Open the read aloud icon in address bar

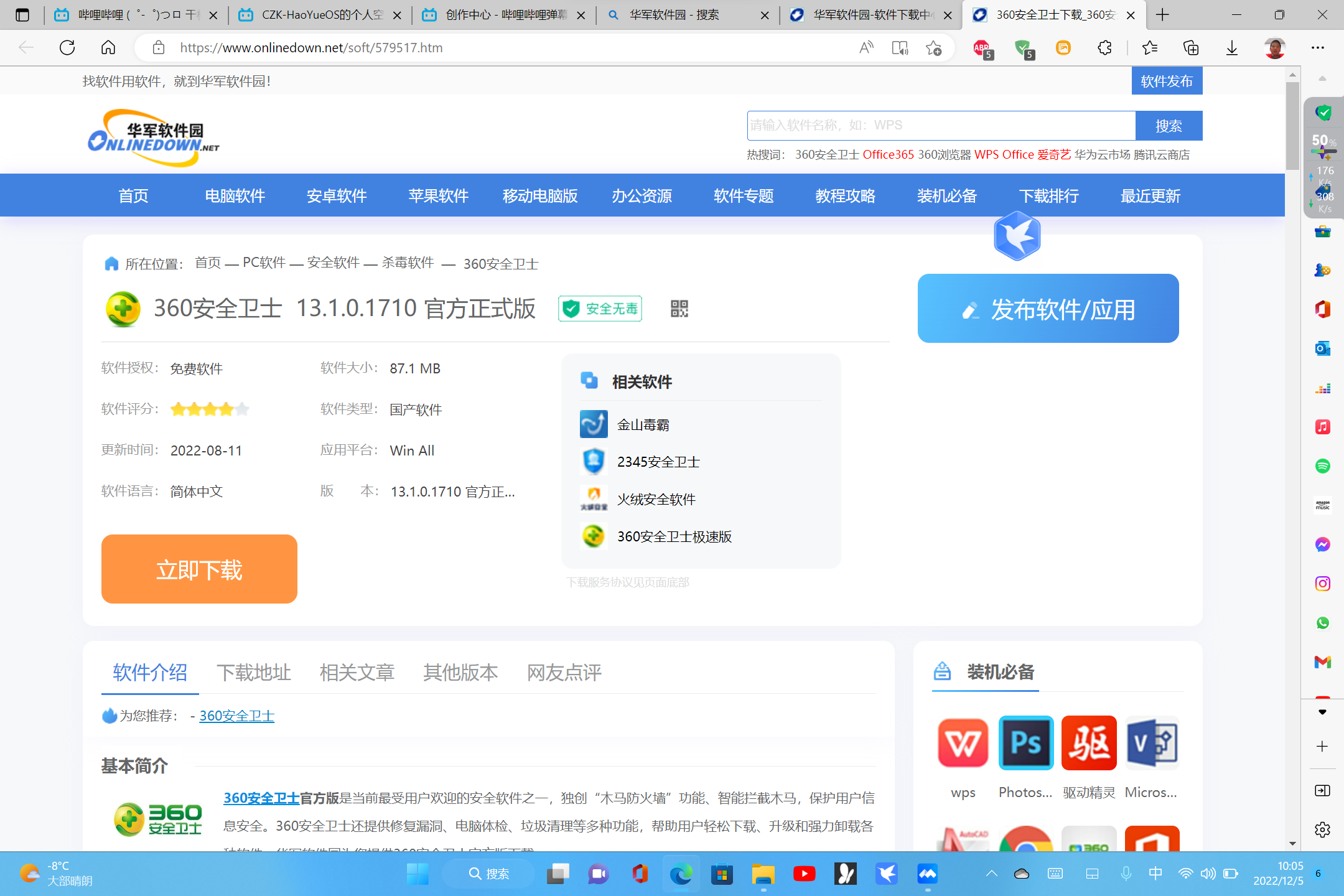(866, 48)
